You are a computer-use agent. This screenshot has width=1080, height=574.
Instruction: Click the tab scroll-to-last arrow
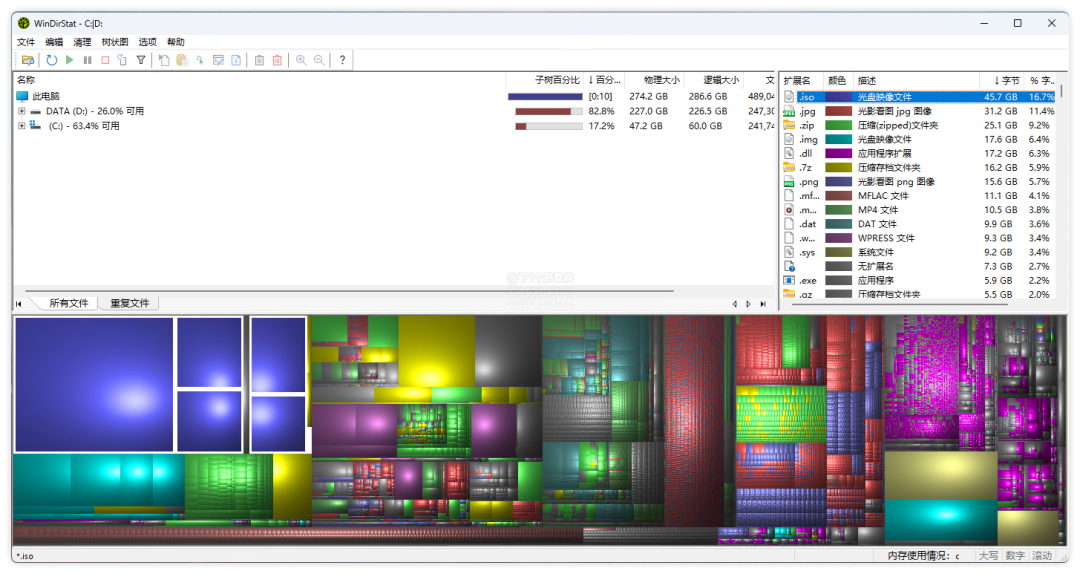coord(763,304)
